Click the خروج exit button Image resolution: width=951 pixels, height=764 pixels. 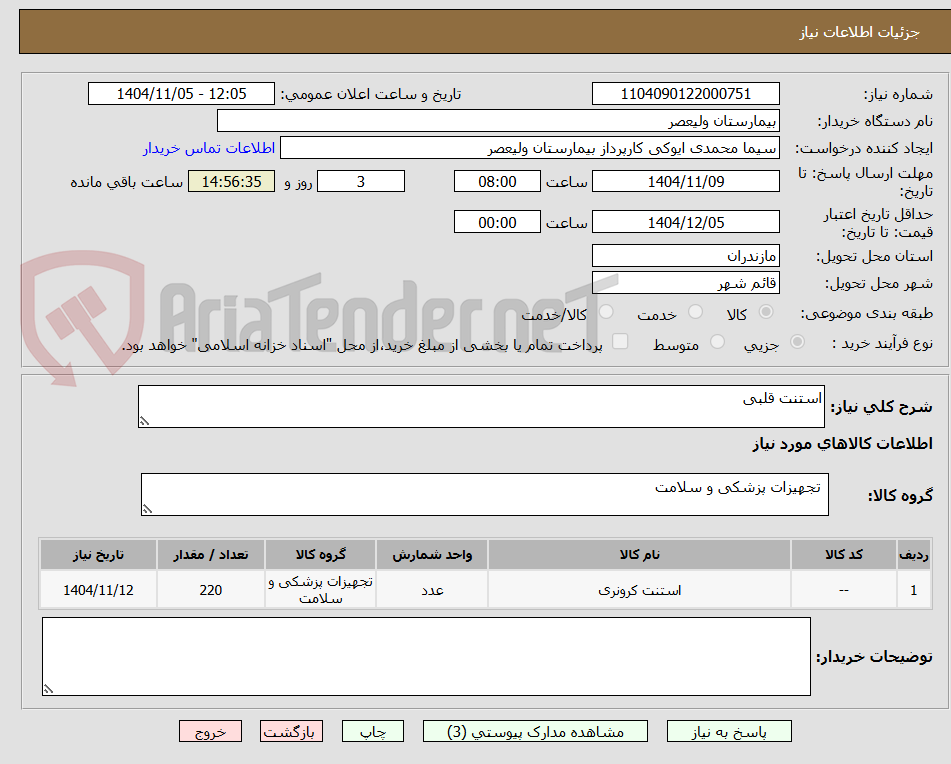210,731
